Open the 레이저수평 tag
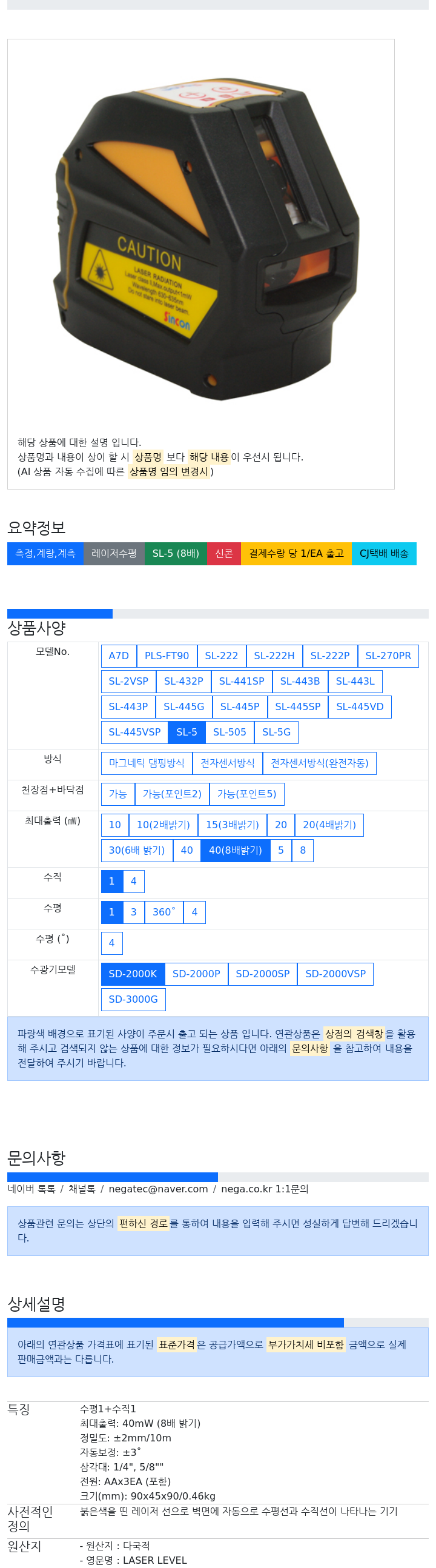The height and width of the screenshot is (1568, 436). [x=114, y=554]
